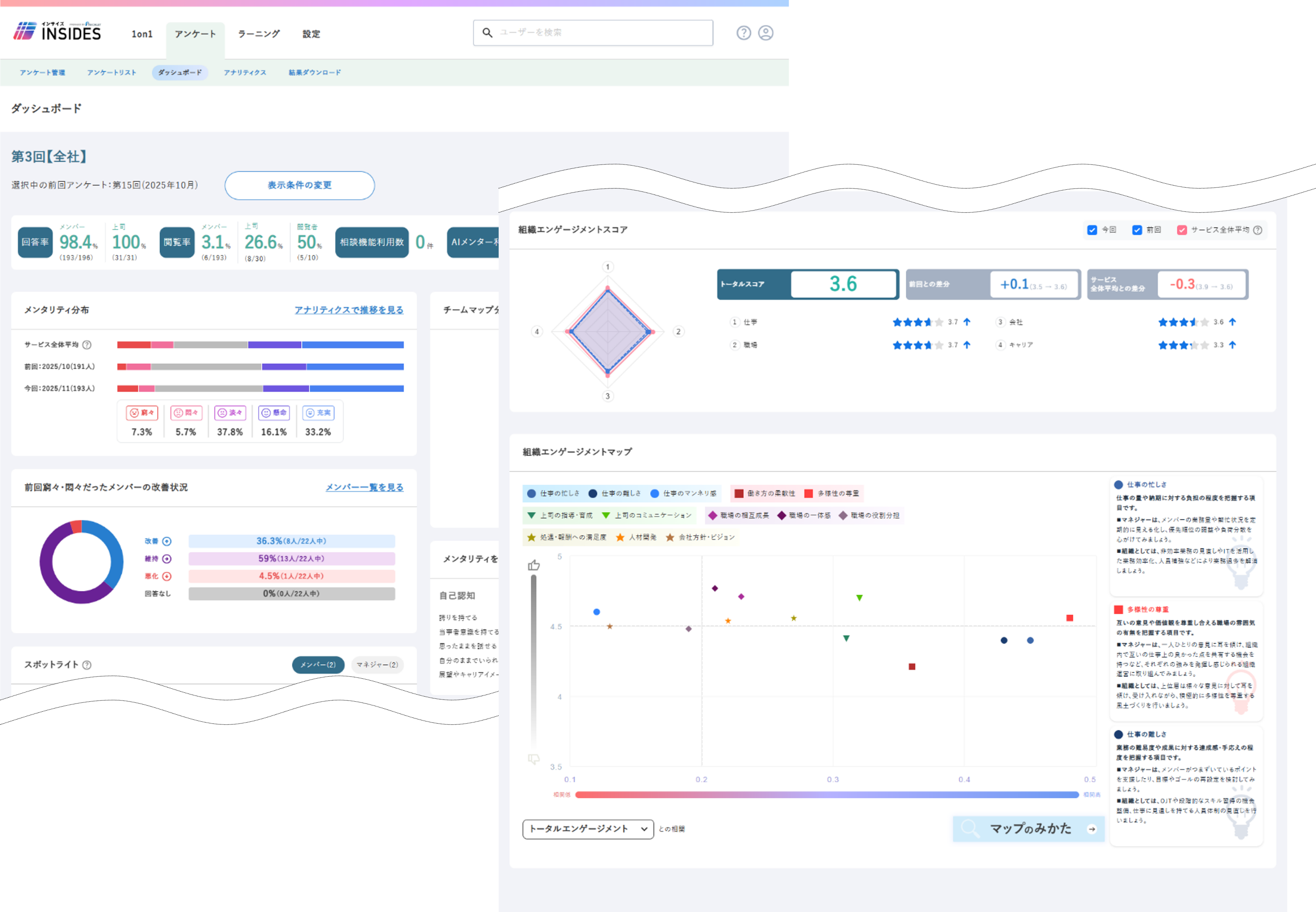Expand the 維持 row details
1316x912 pixels.
click(167, 559)
